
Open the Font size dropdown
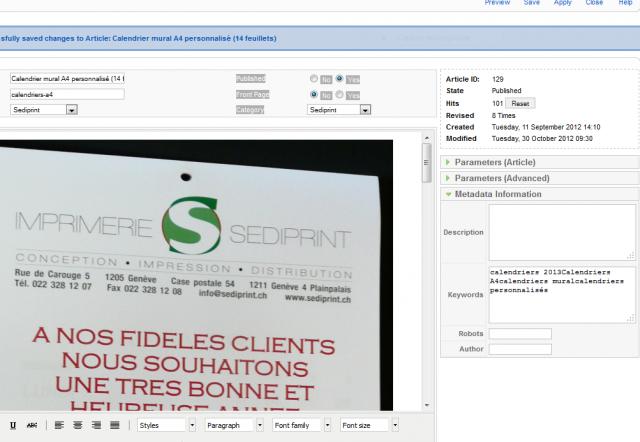[369, 425]
